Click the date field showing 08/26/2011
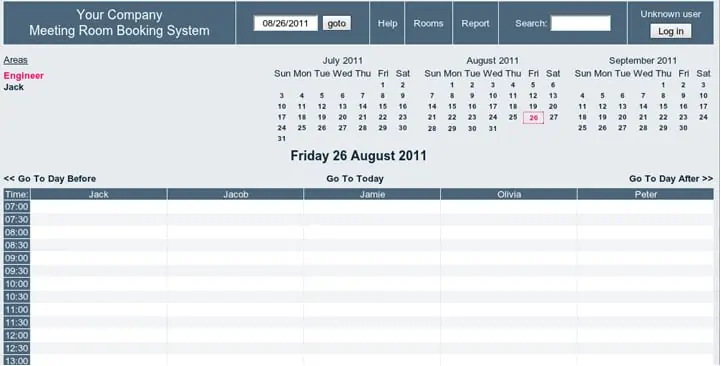This screenshot has width=721, height=366. point(286,23)
